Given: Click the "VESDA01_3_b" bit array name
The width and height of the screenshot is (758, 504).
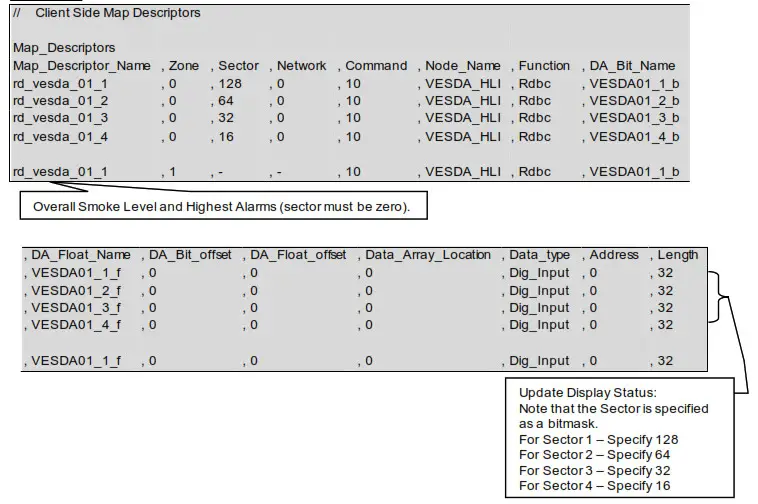Looking at the screenshot, I should [x=634, y=118].
